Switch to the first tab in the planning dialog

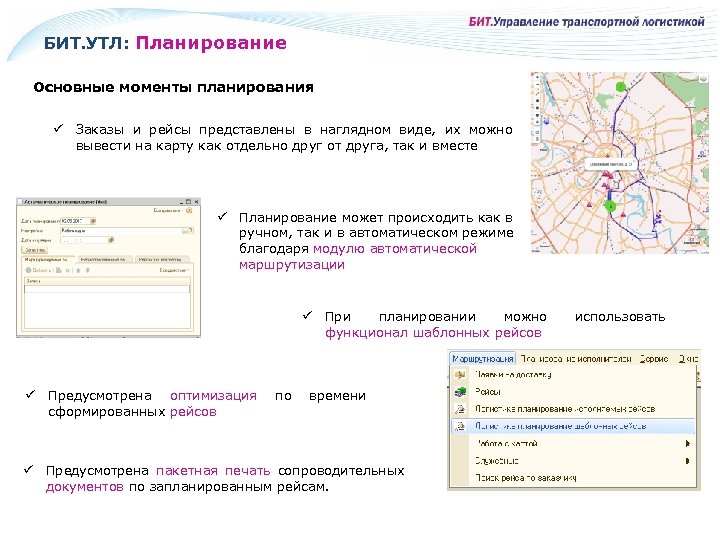coord(49,260)
